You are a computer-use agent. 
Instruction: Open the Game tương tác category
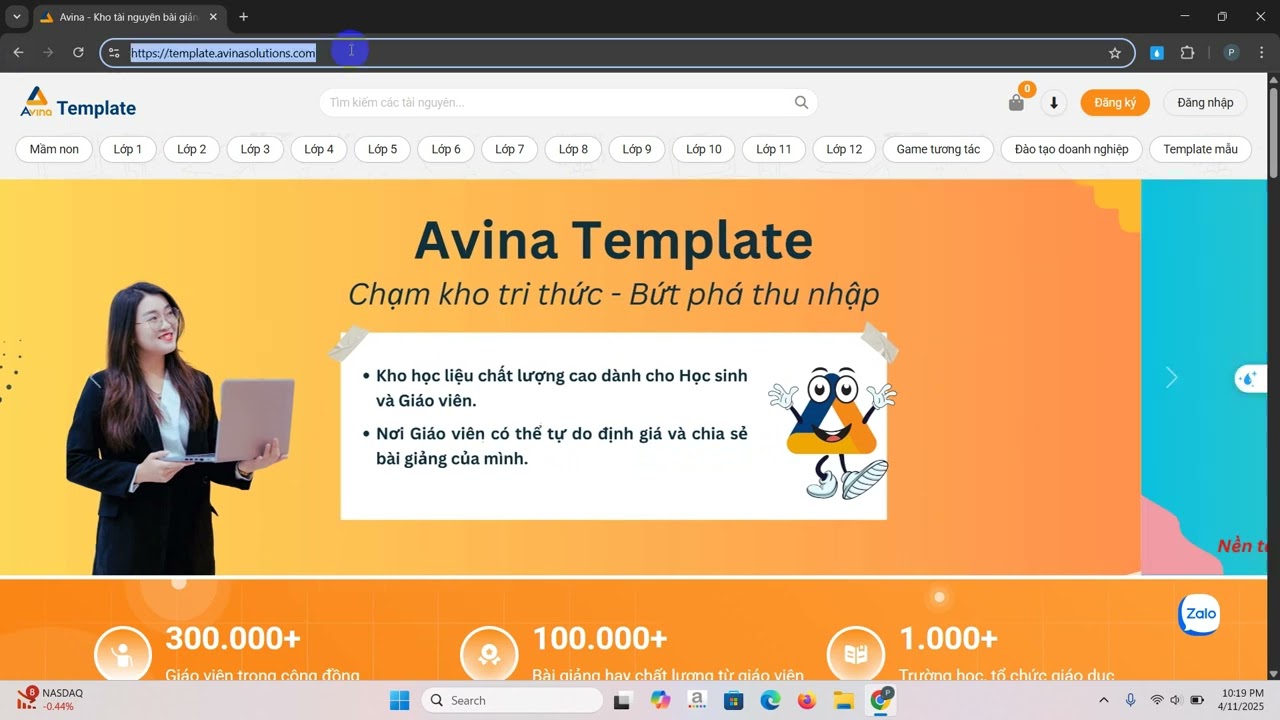(938, 149)
